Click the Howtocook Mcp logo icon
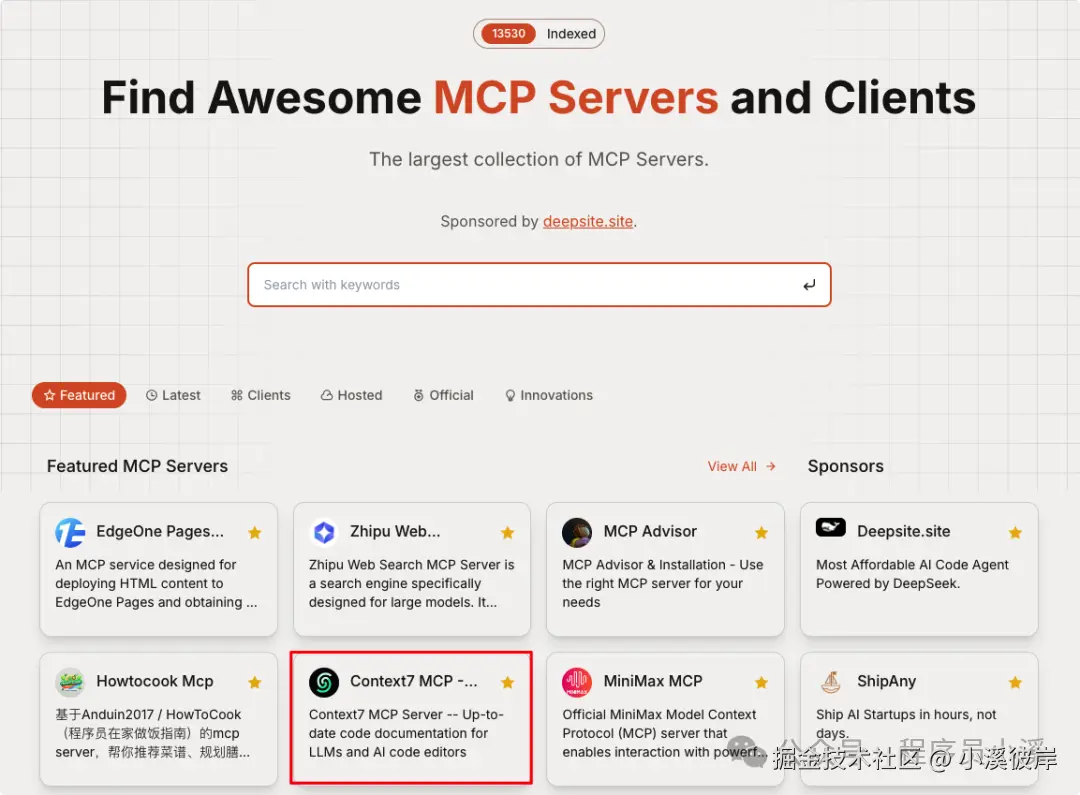 click(70, 682)
